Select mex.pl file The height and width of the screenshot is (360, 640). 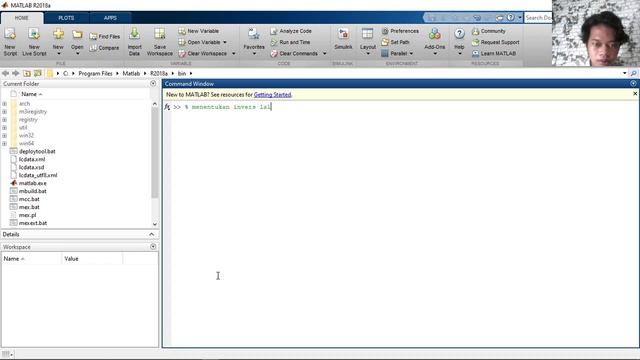27,215
